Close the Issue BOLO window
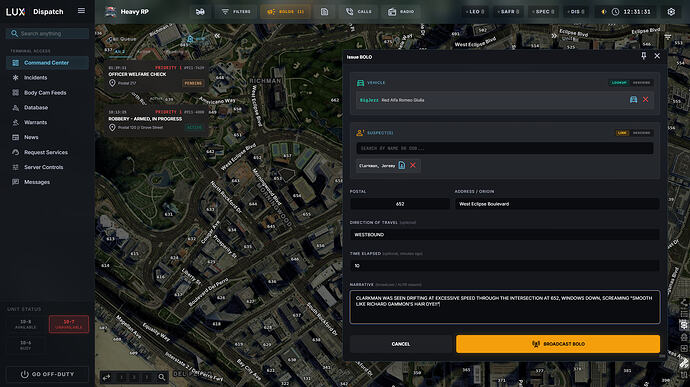Image resolution: width=690 pixels, height=387 pixels. [x=657, y=56]
